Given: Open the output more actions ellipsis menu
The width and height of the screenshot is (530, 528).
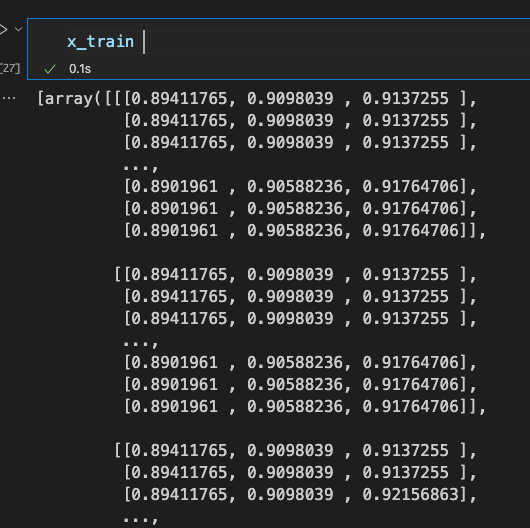Looking at the screenshot, I should coord(9,98).
